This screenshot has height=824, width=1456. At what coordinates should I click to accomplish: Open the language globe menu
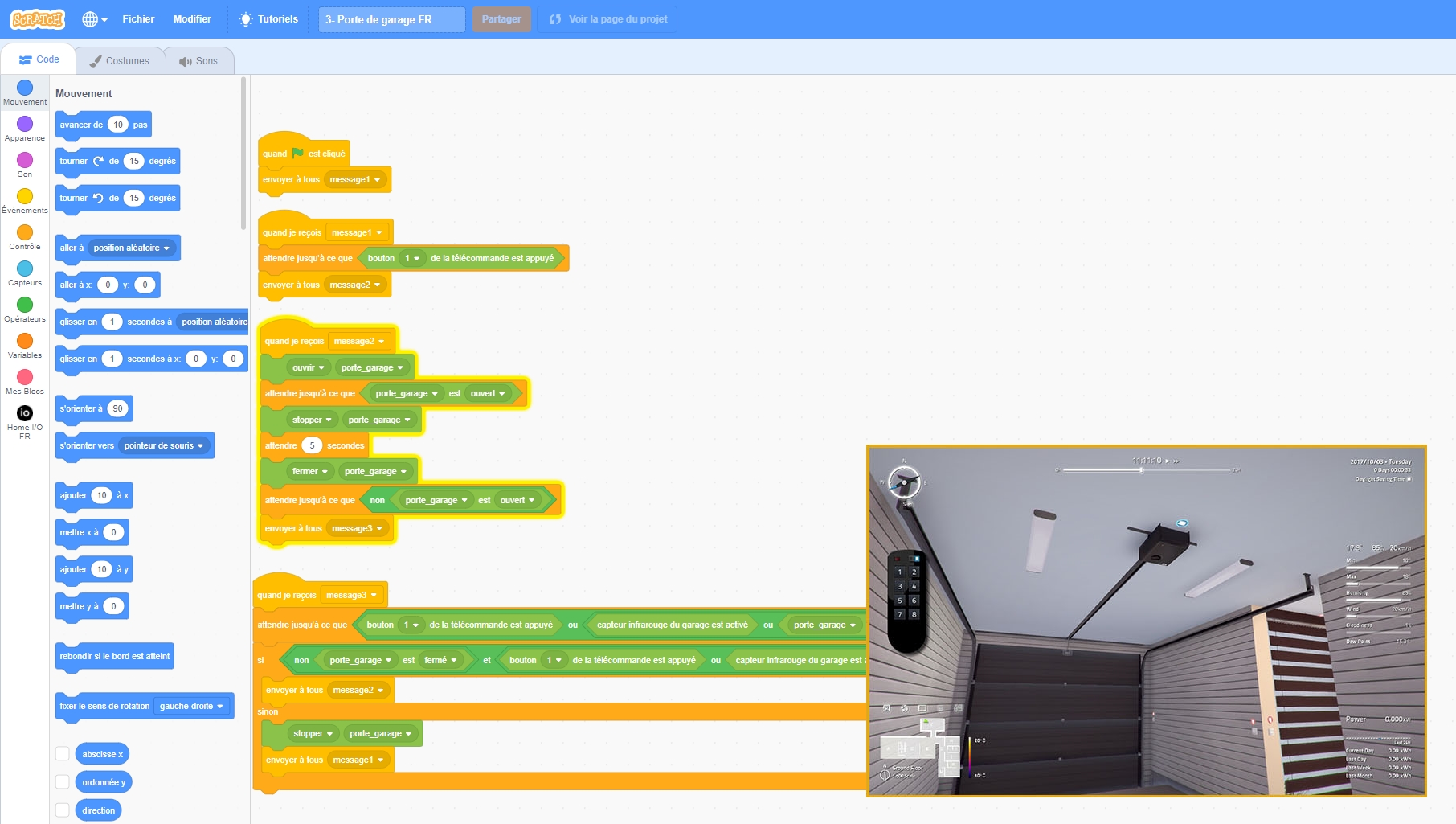coord(94,19)
